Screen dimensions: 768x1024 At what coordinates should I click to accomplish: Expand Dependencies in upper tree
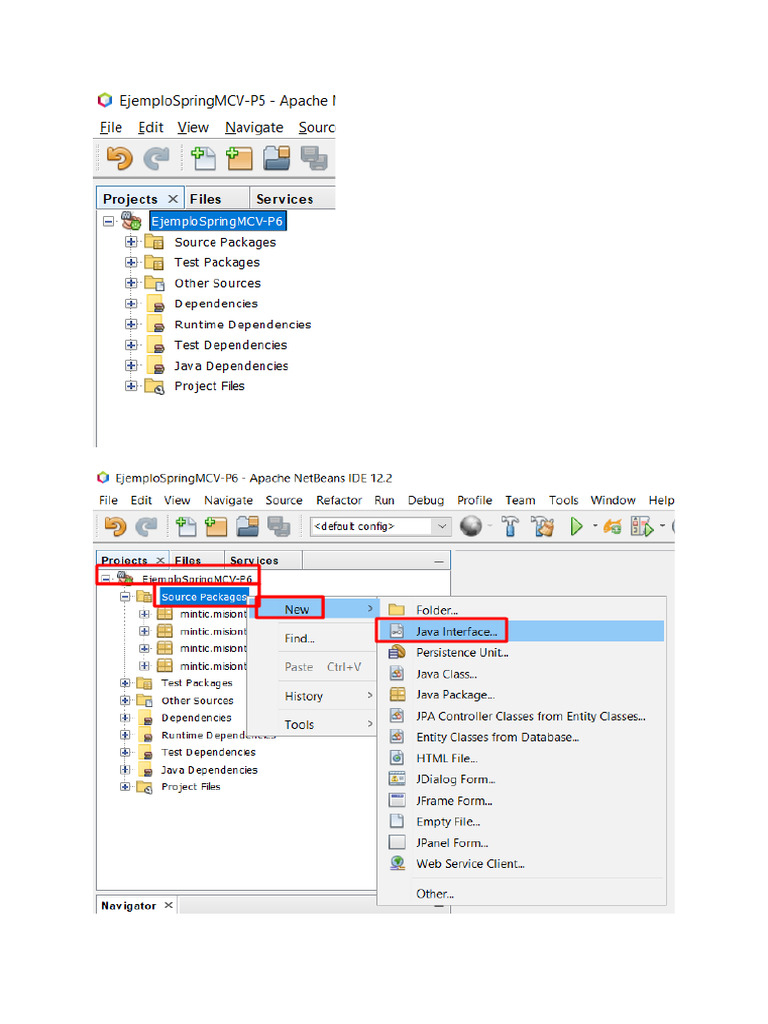point(131,304)
